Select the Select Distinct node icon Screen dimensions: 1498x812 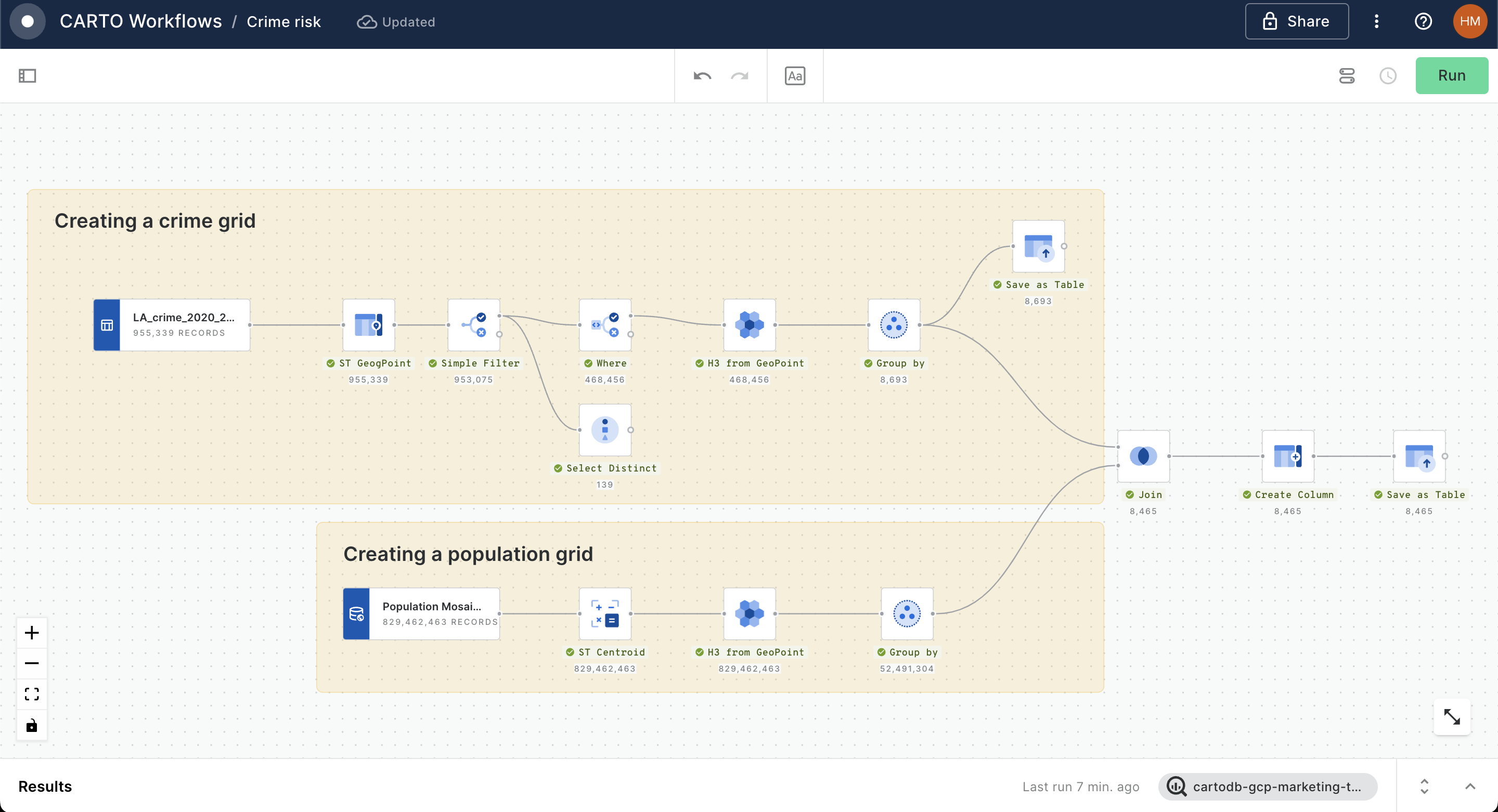[x=605, y=430]
